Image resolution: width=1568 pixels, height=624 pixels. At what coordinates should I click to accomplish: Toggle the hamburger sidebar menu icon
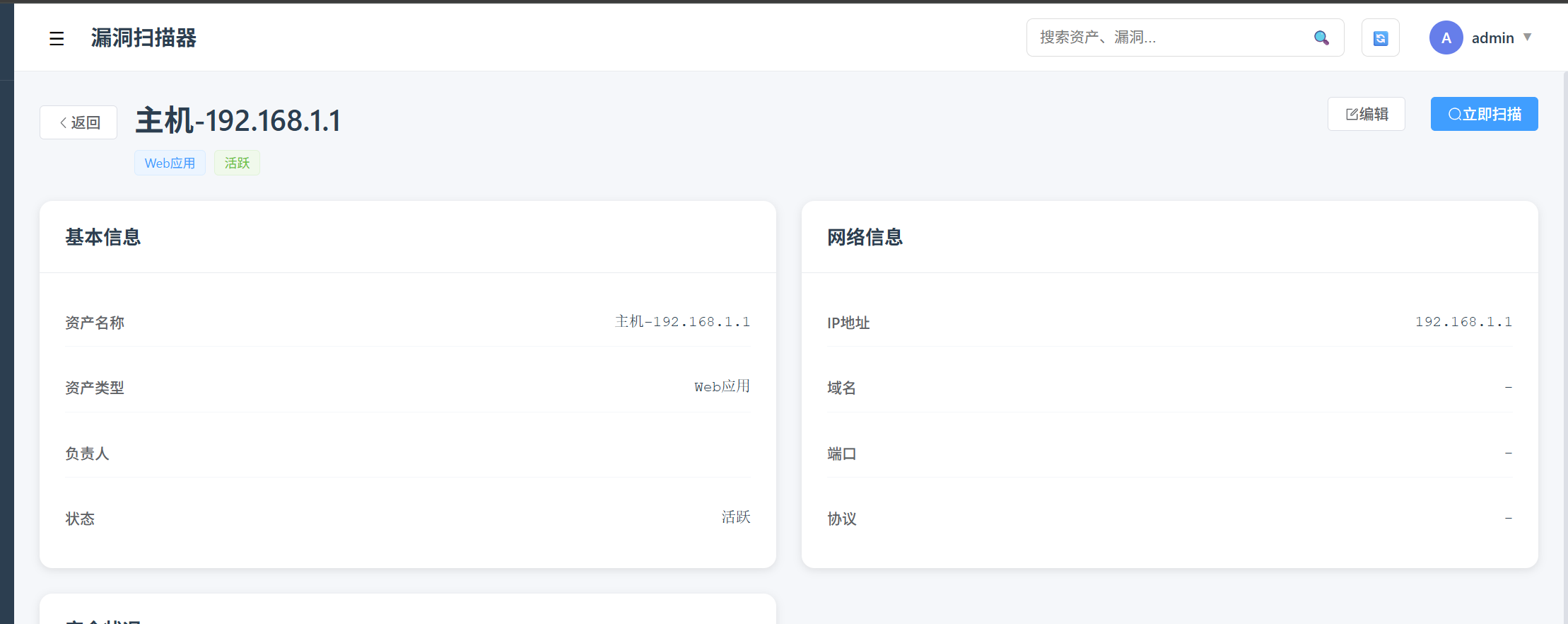[x=57, y=38]
